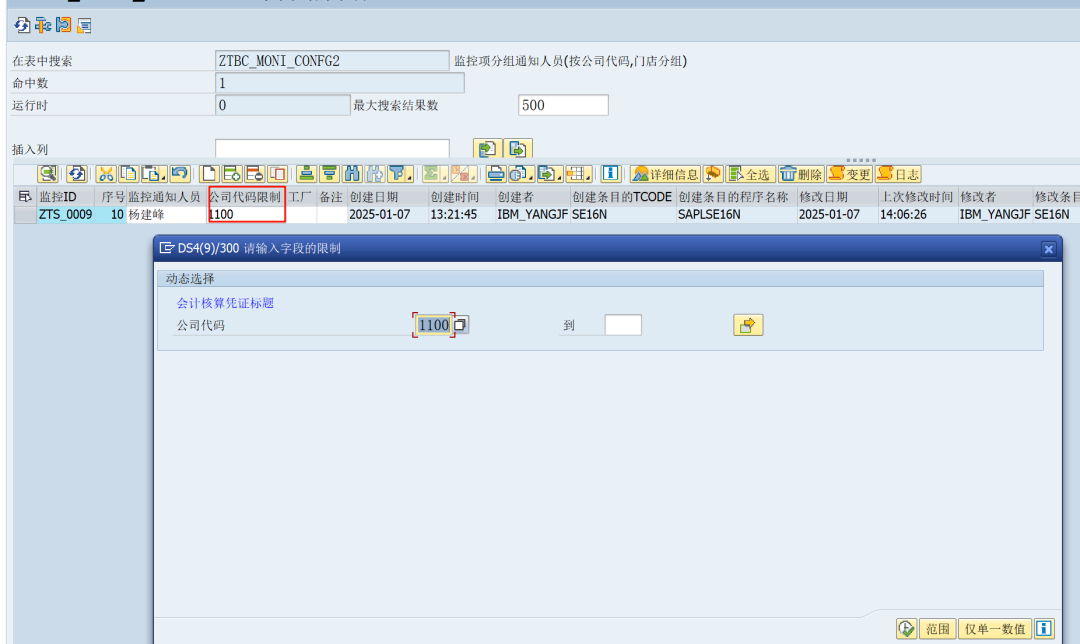Click the 日志 log button

point(898,174)
